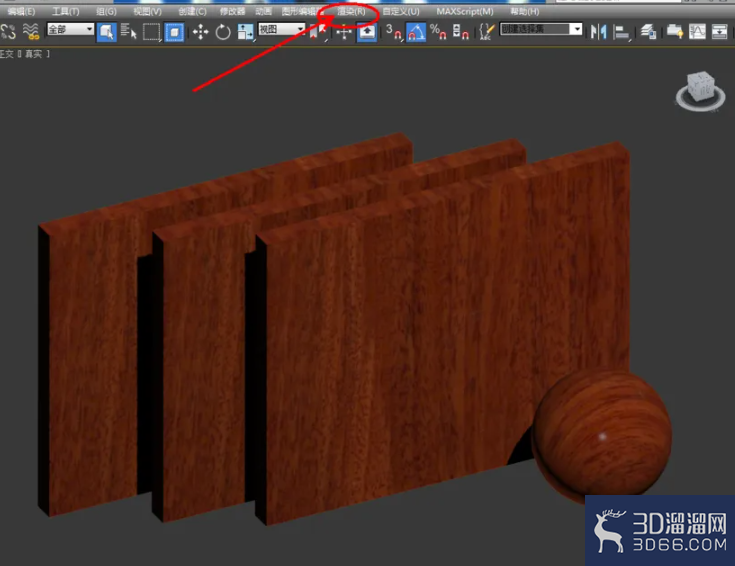Open the 动画 menu
The height and width of the screenshot is (566, 735).
click(x=263, y=11)
